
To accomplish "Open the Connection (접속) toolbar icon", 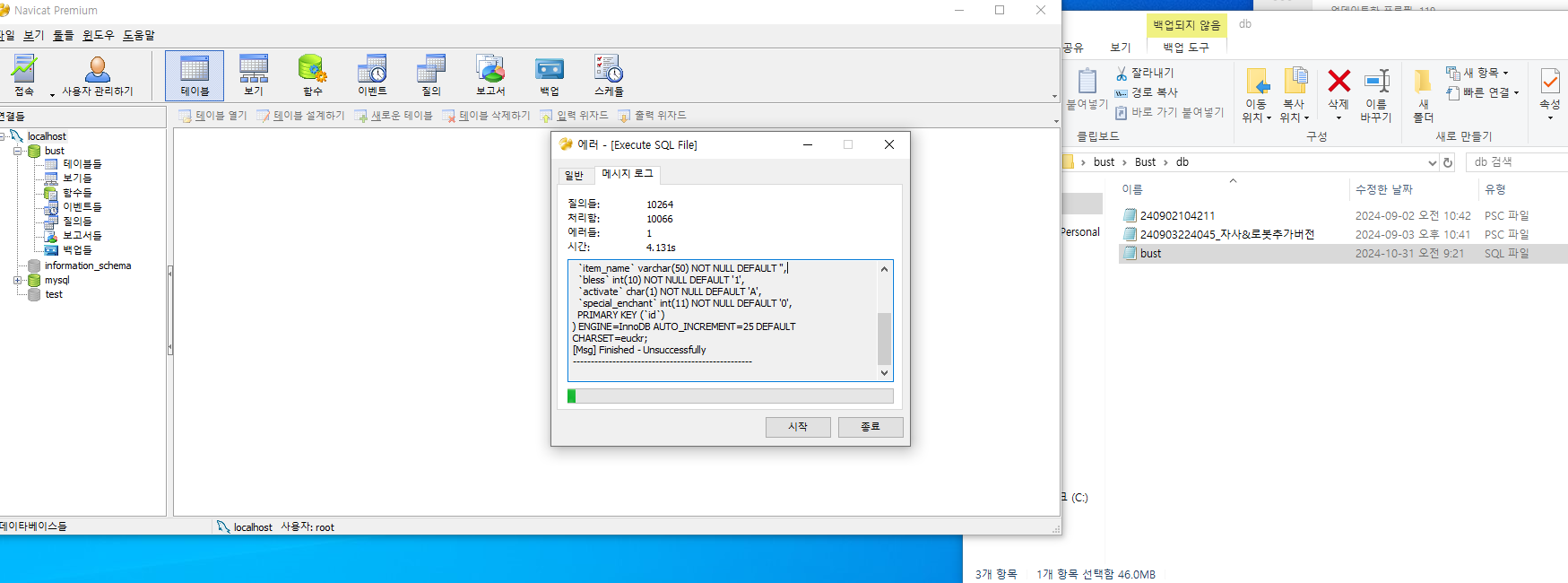I will click(x=24, y=75).
